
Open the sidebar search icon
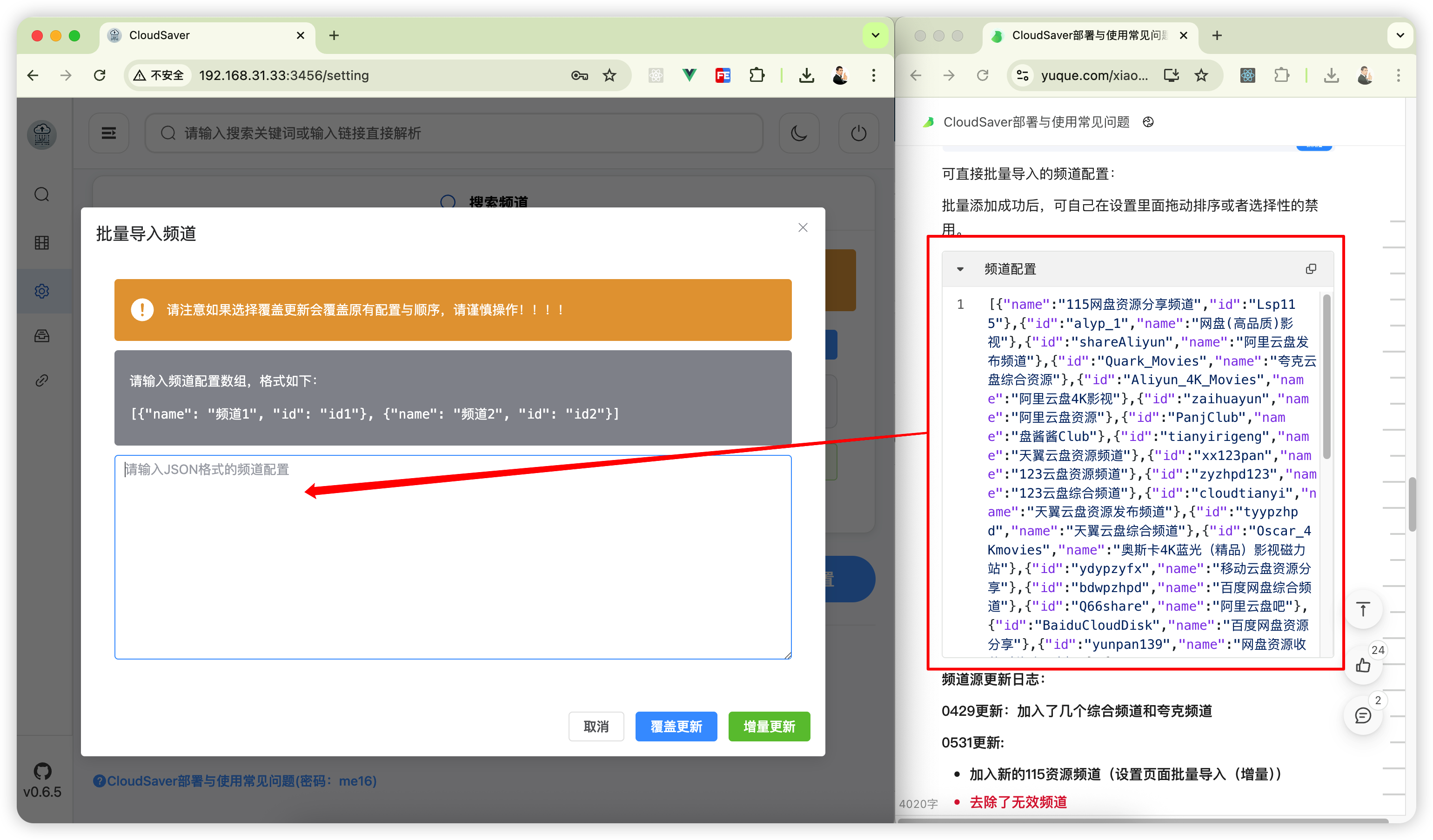pyautogui.click(x=41, y=194)
